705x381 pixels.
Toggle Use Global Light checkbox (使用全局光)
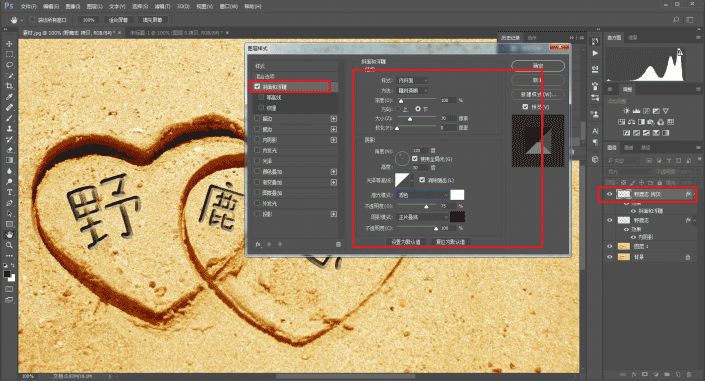pyautogui.click(x=415, y=159)
